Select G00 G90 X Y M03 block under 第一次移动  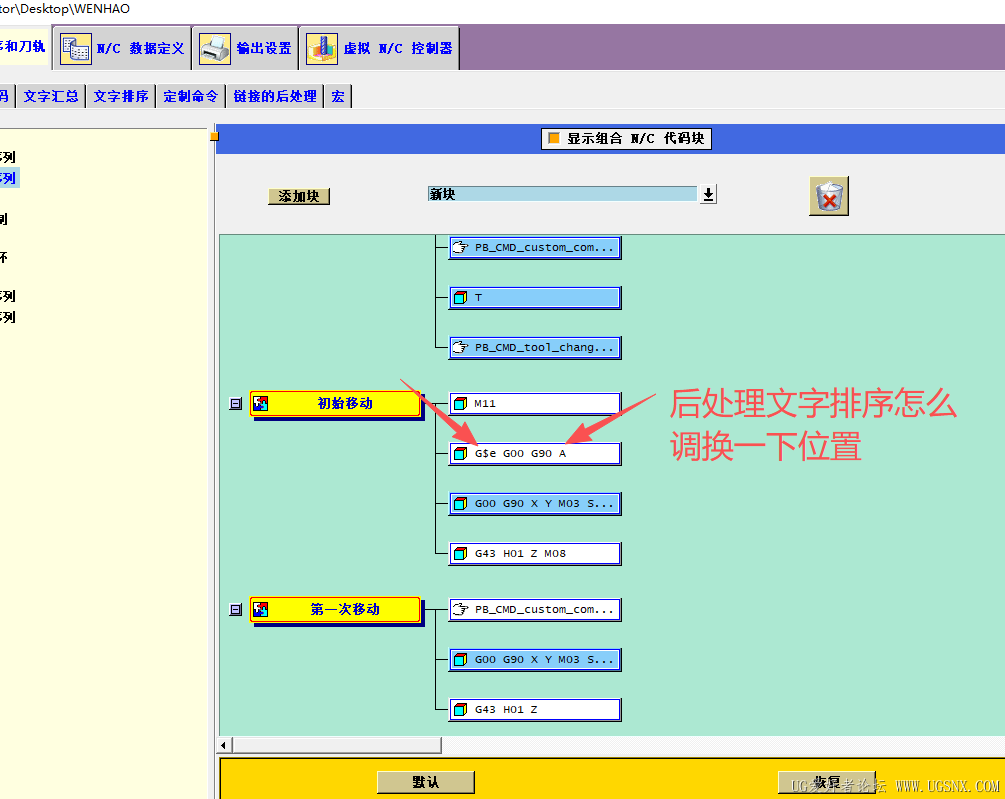coord(535,659)
